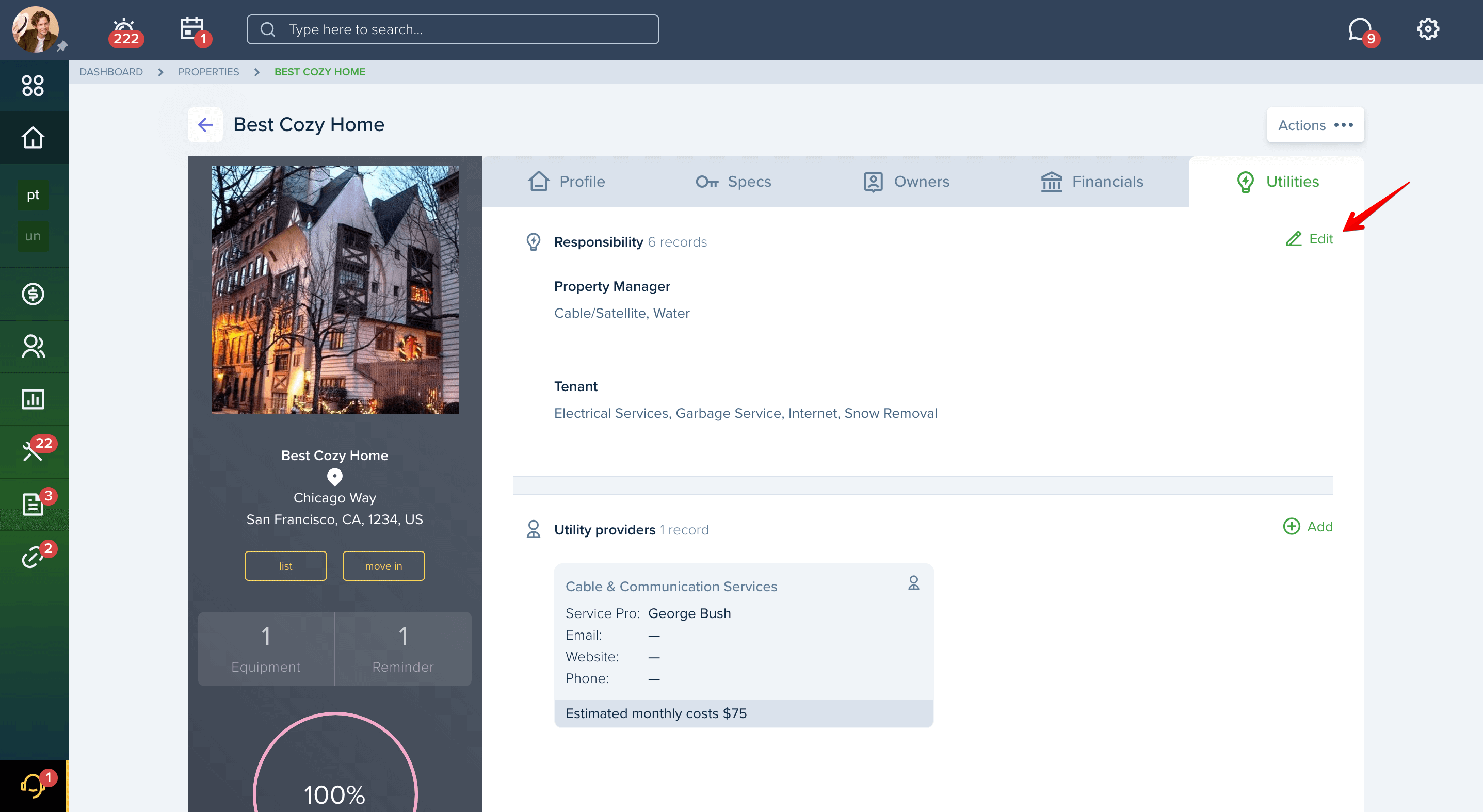This screenshot has width=1483, height=812.
Task: Open the settings gear icon
Action: coord(1428,29)
